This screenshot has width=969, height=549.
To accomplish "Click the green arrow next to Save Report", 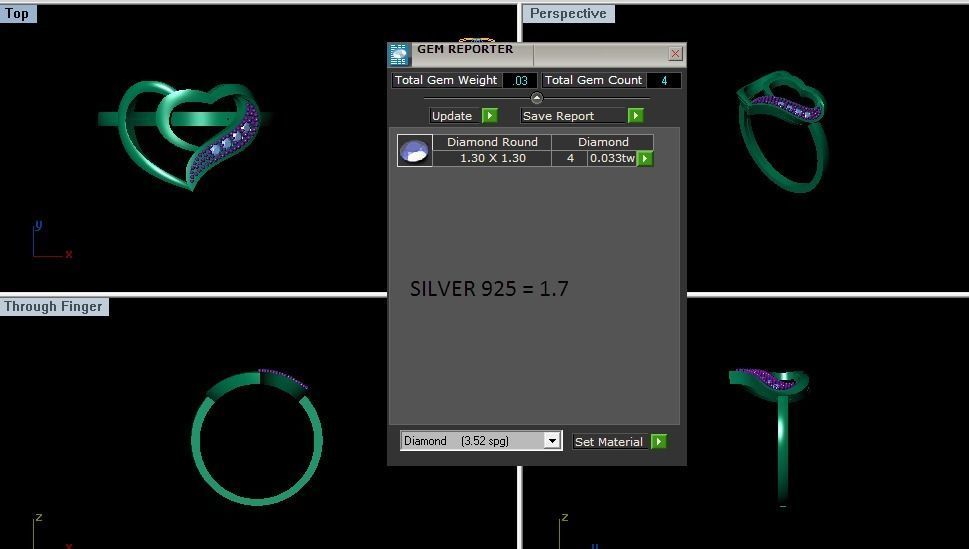I will (635, 116).
